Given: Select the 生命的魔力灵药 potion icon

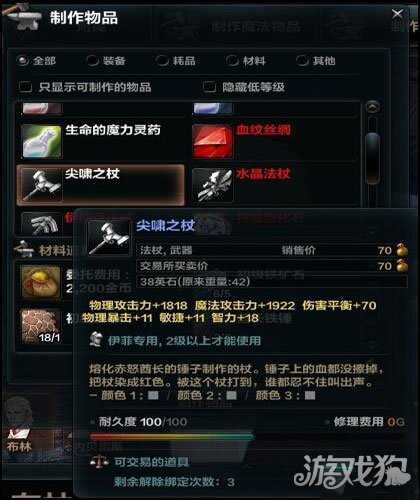Looking at the screenshot, I should click(42, 141).
